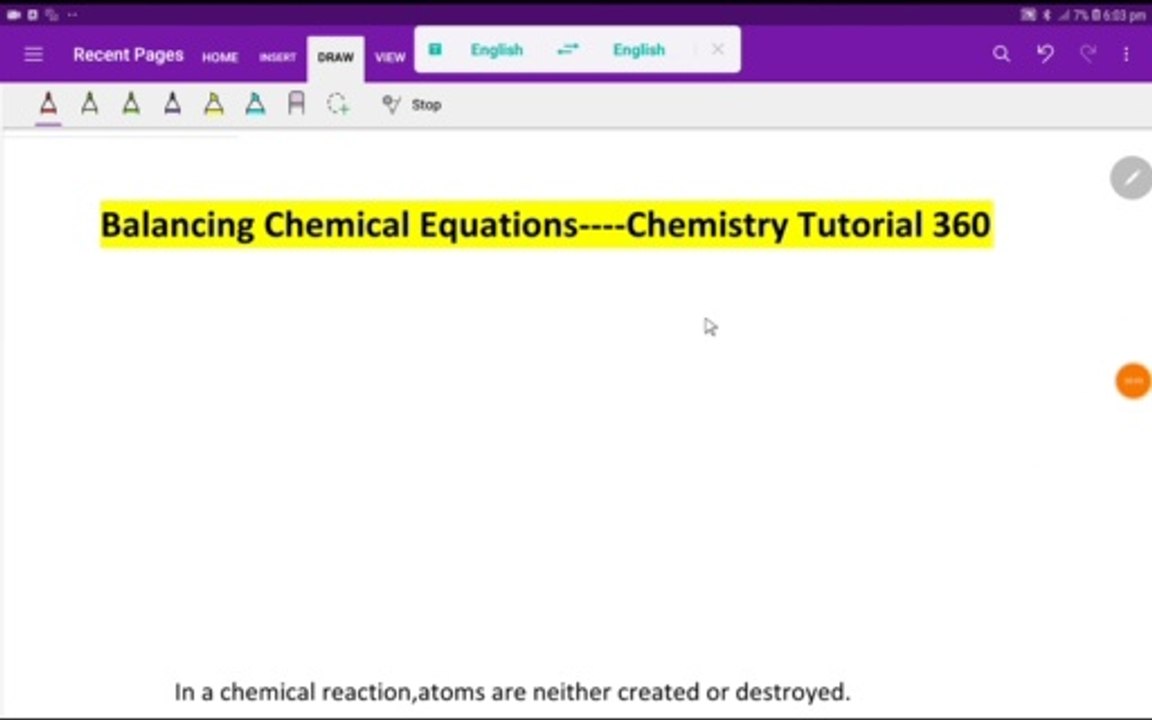This screenshot has width=1152, height=720.
Task: Undo the last action
Action: pos(1045,54)
